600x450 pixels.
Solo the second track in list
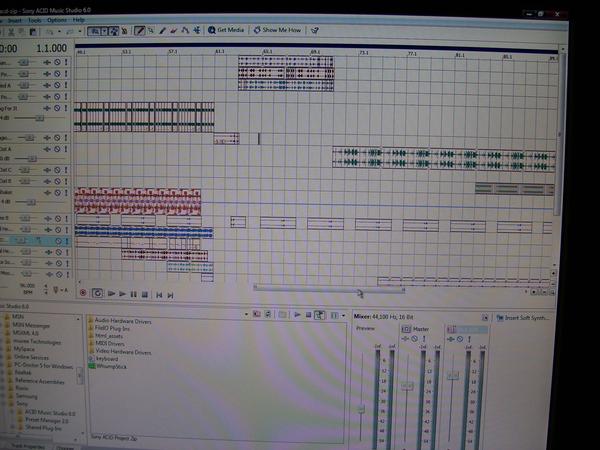66,73
